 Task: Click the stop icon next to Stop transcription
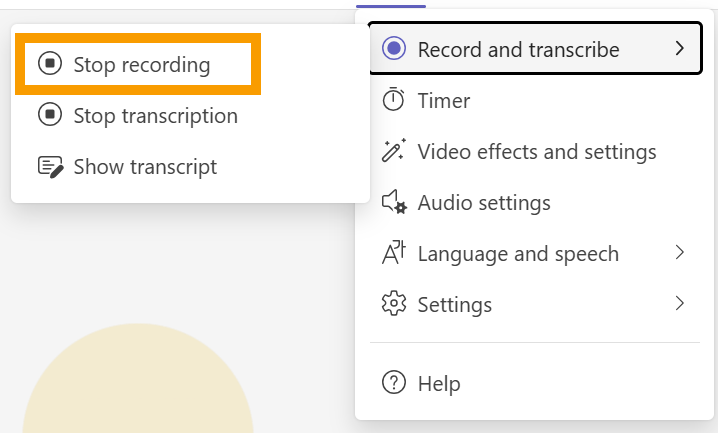[50, 116]
